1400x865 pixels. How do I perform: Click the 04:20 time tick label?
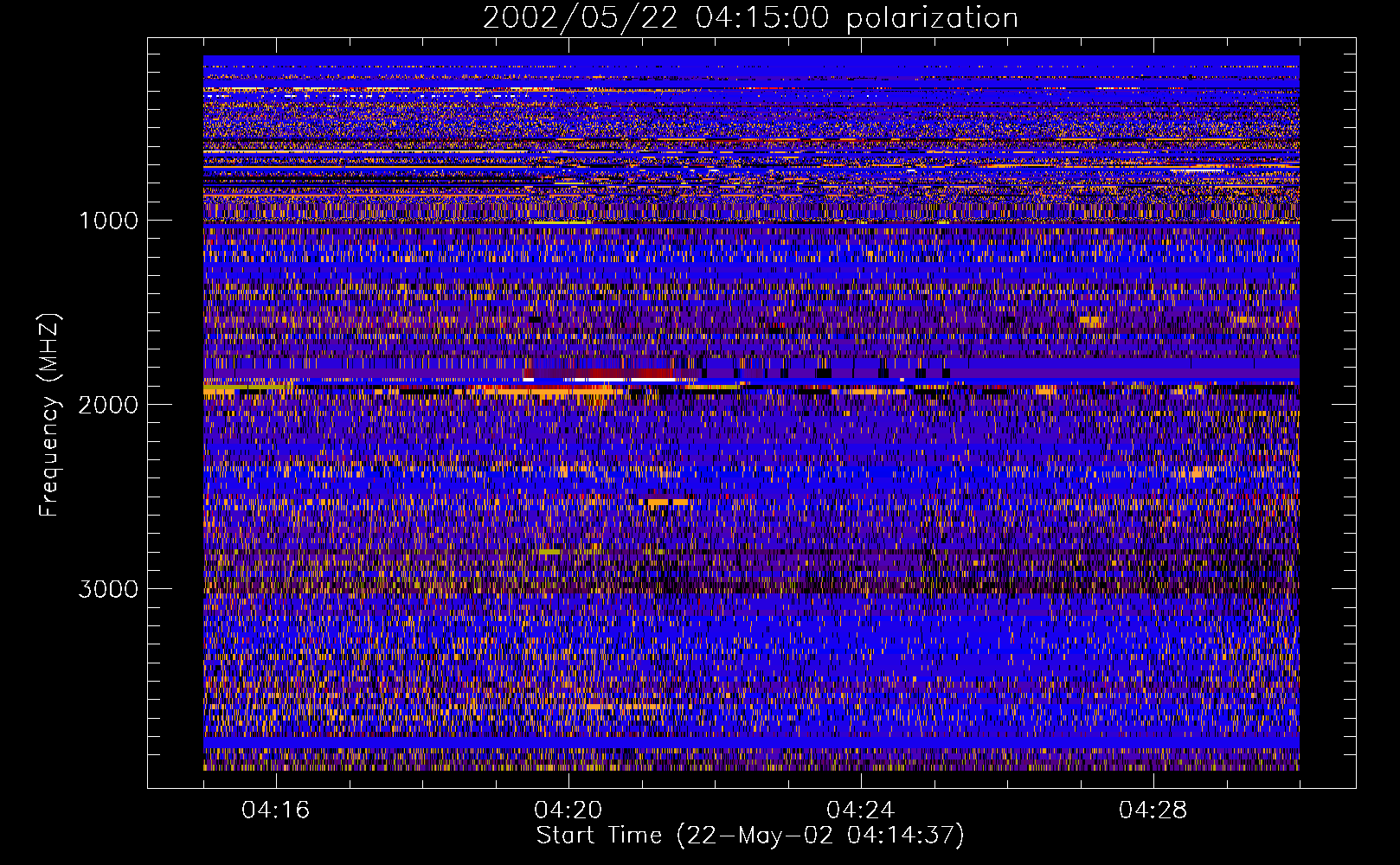click(x=568, y=811)
